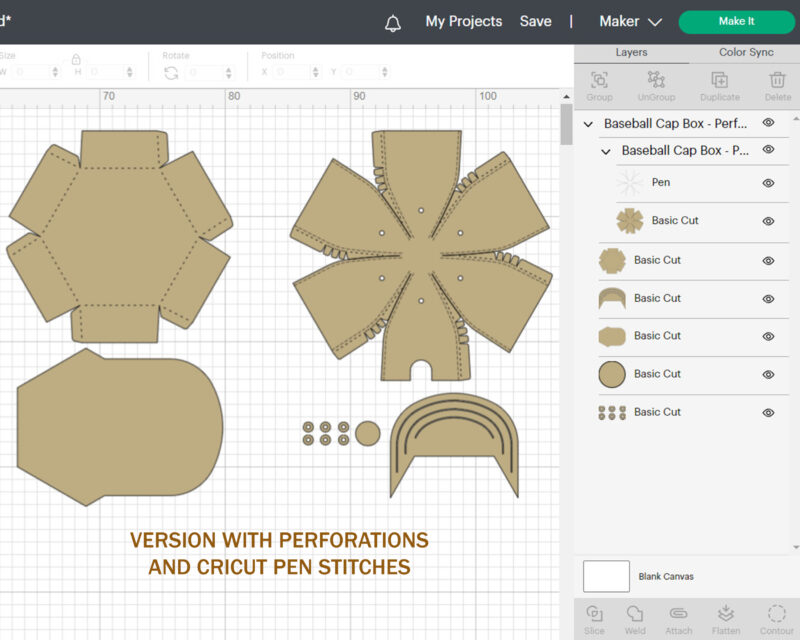Collapse the top Baseball Cap Box group
Image resolution: width=800 pixels, height=640 pixels.
pyautogui.click(x=589, y=124)
